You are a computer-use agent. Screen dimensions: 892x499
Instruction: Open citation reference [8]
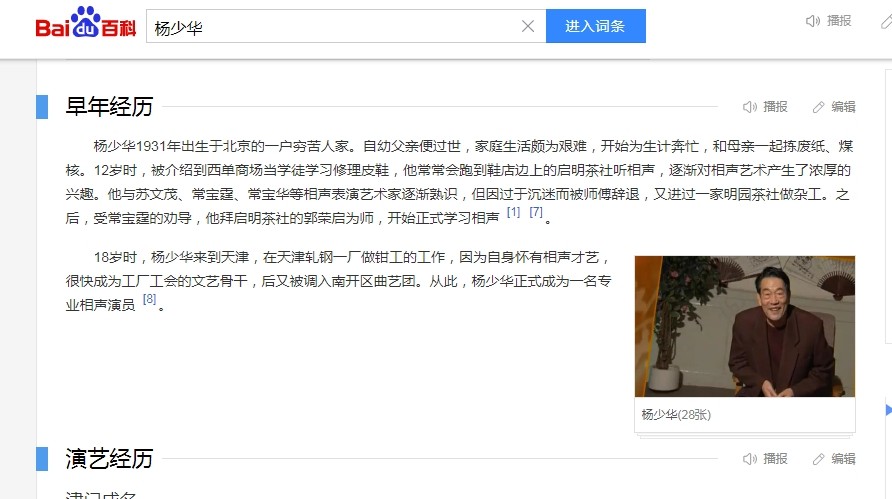149,299
